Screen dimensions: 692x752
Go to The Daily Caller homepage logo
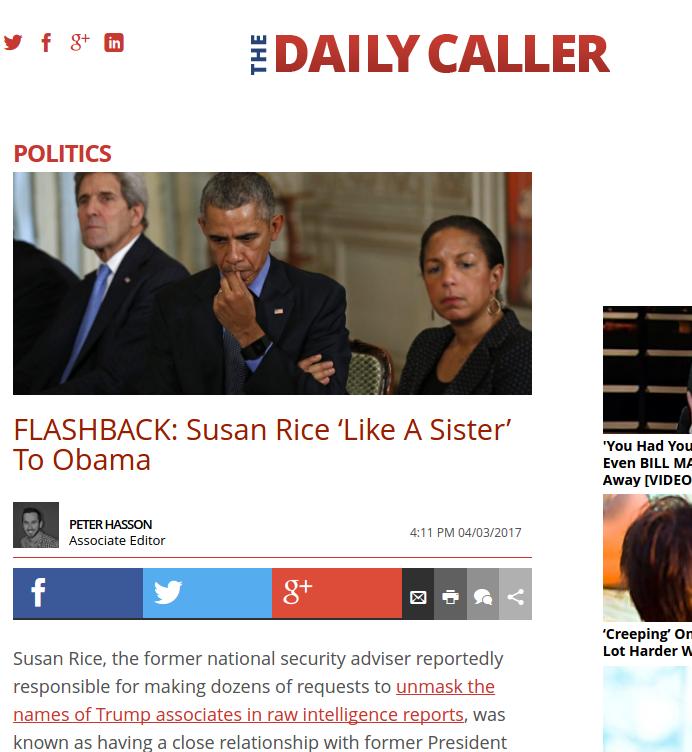coord(430,54)
